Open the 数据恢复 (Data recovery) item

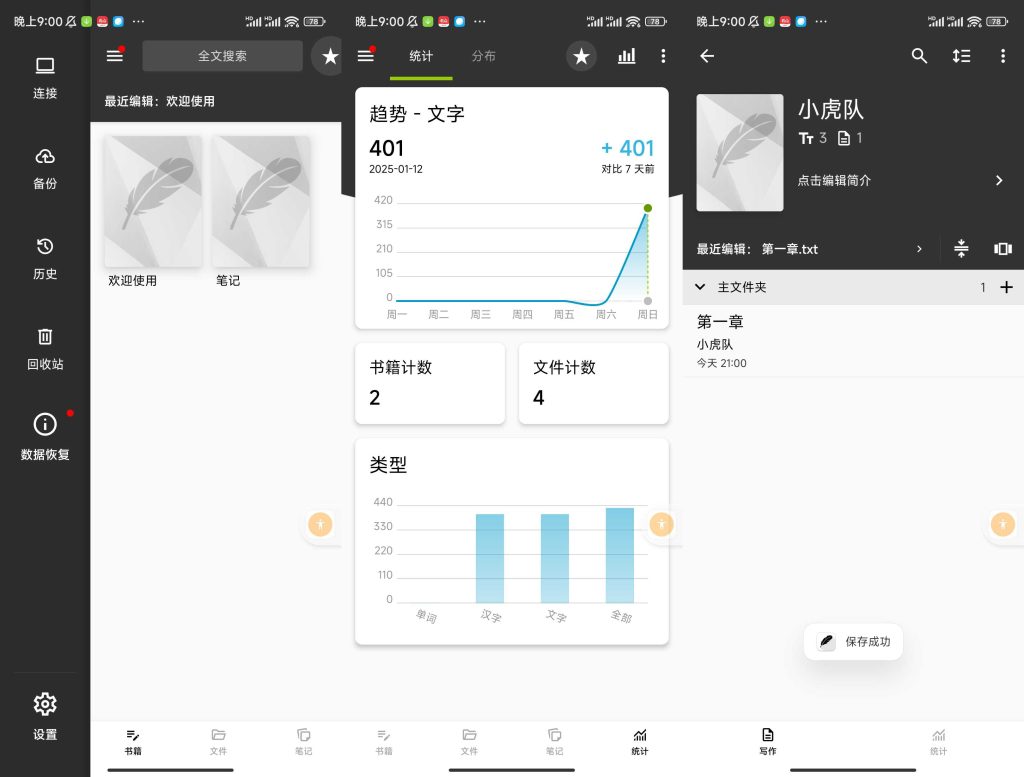pyautogui.click(x=45, y=436)
